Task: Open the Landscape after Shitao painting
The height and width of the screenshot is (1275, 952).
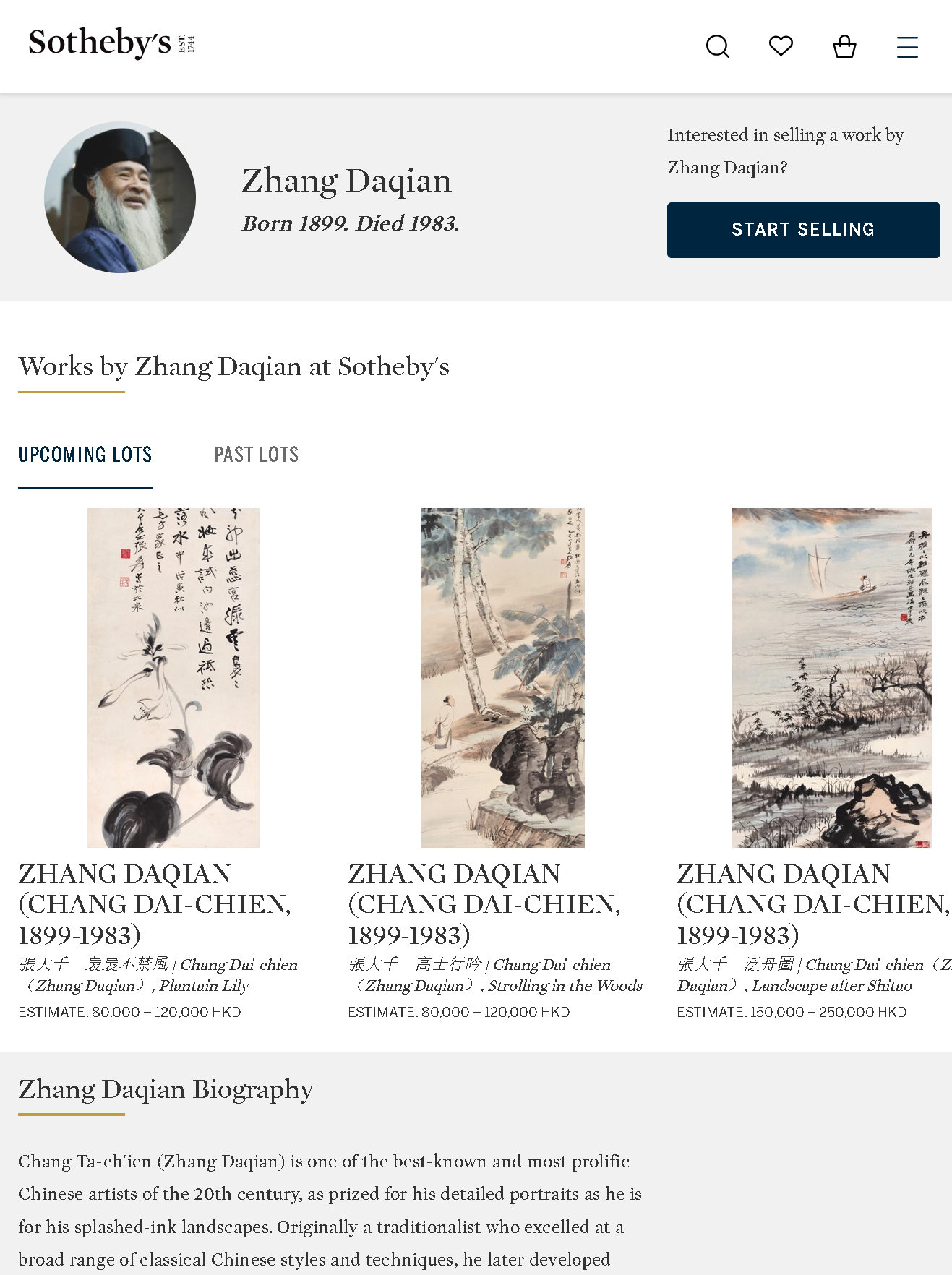Action: (831, 678)
